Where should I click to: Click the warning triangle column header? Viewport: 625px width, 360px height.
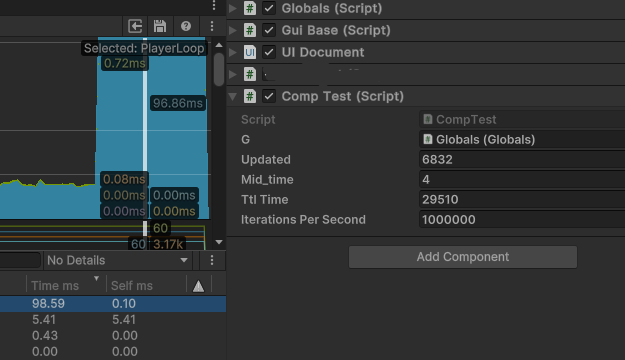click(x=199, y=285)
